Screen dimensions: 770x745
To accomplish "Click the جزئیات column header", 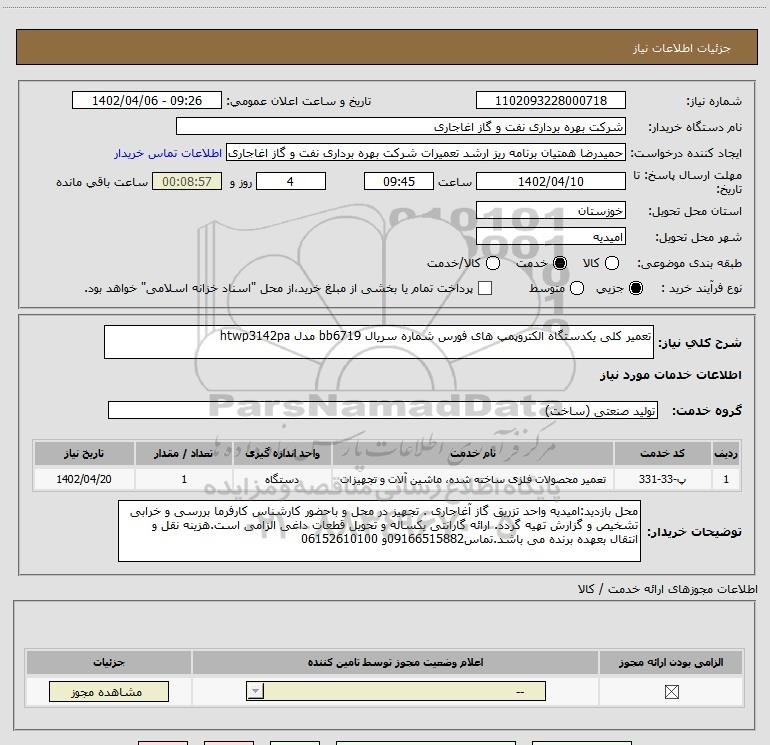I will point(109,662).
